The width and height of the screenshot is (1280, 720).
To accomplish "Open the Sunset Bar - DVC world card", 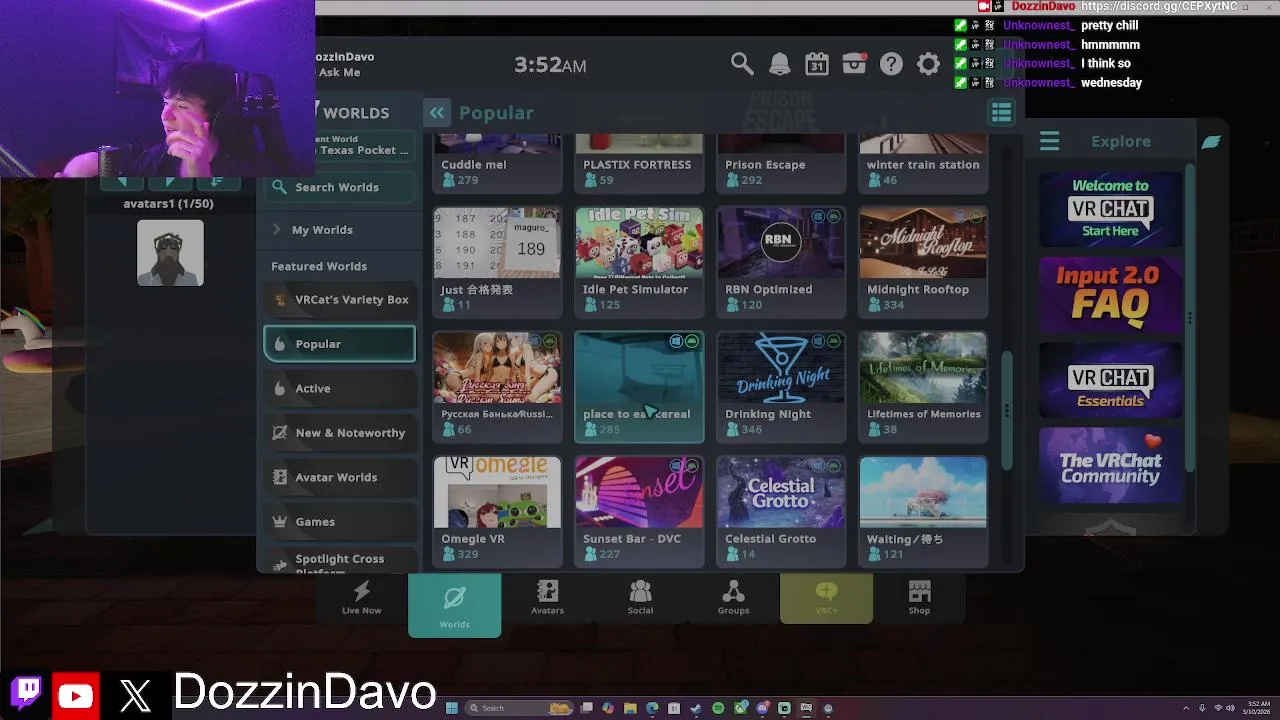I will tap(639, 511).
